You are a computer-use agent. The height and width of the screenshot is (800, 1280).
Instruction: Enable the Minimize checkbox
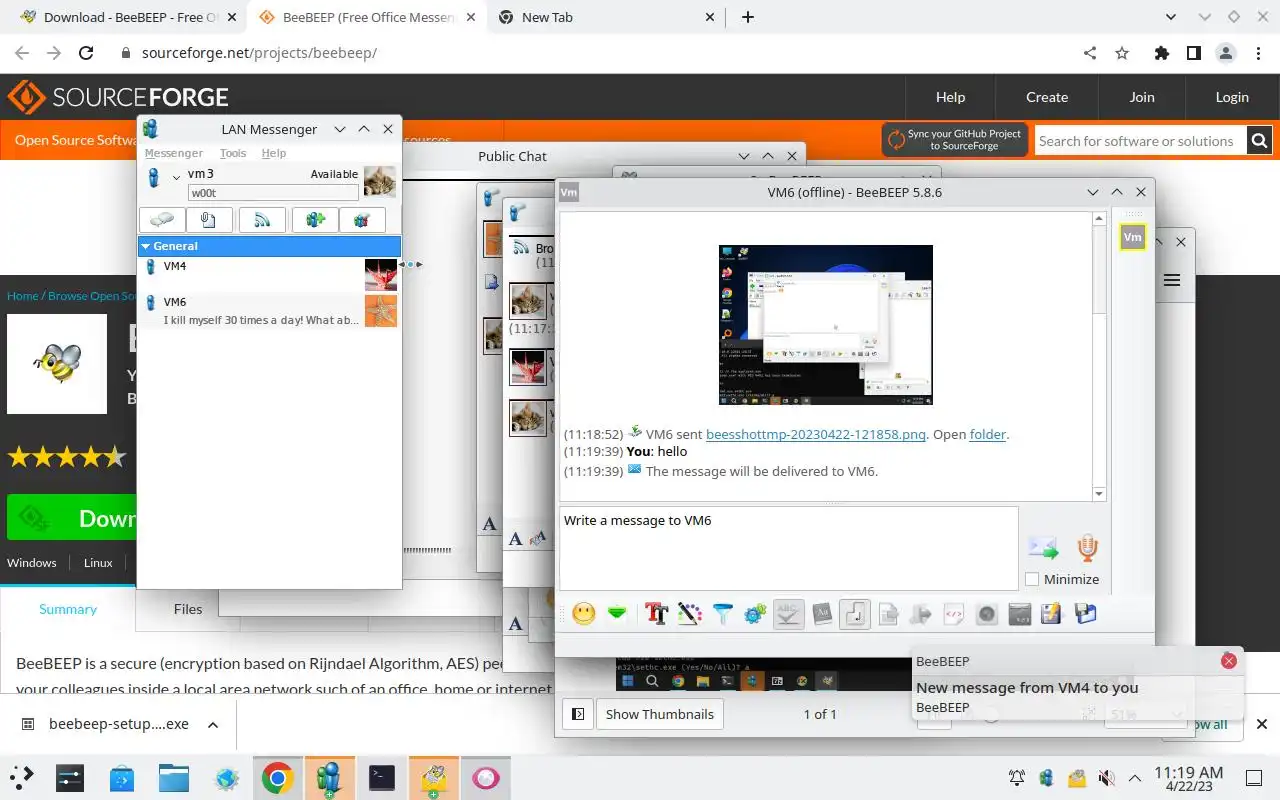1032,579
